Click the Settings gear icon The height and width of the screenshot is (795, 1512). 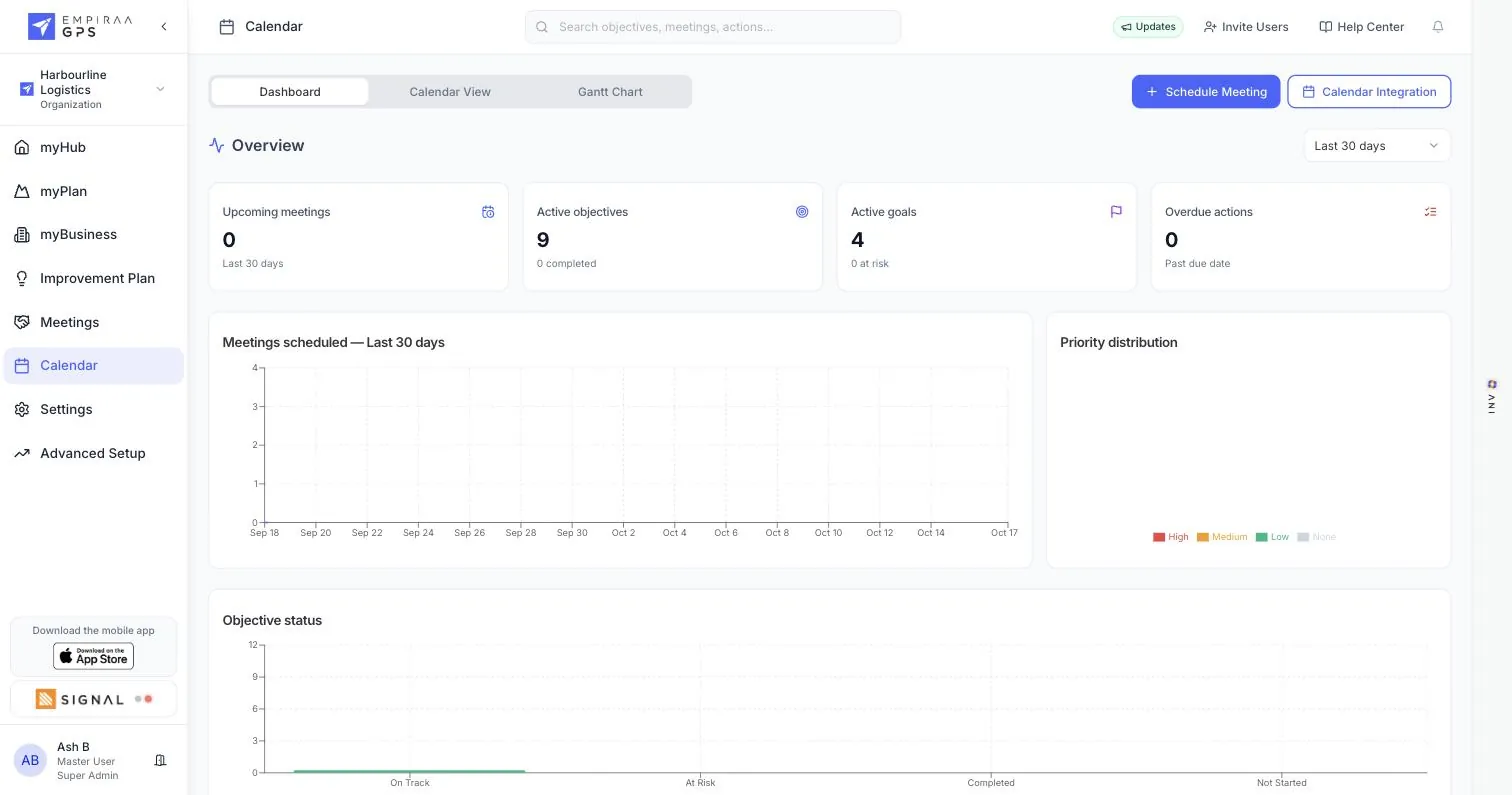point(22,409)
